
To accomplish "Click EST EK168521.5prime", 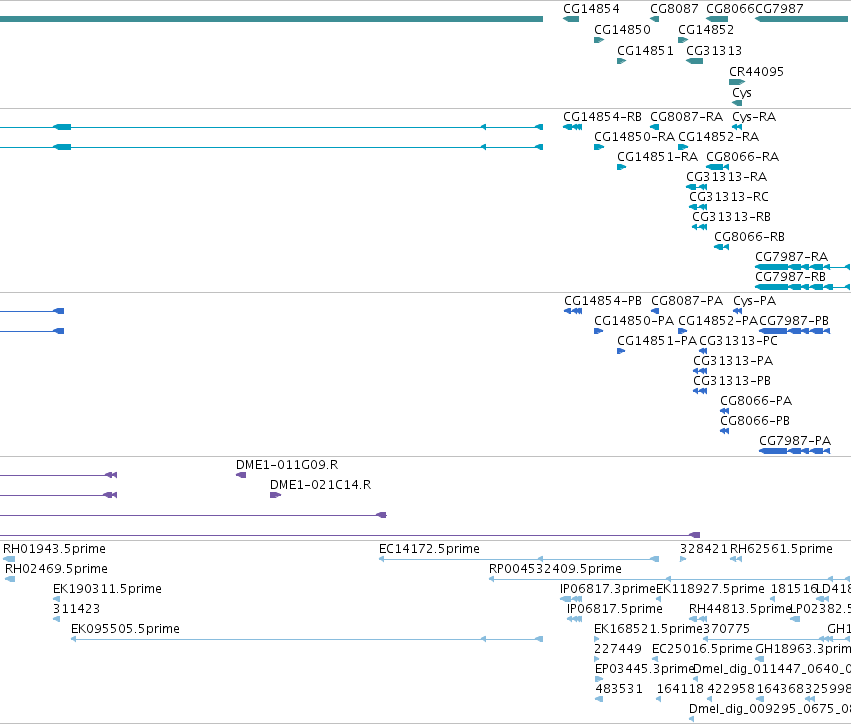I will [649, 629].
